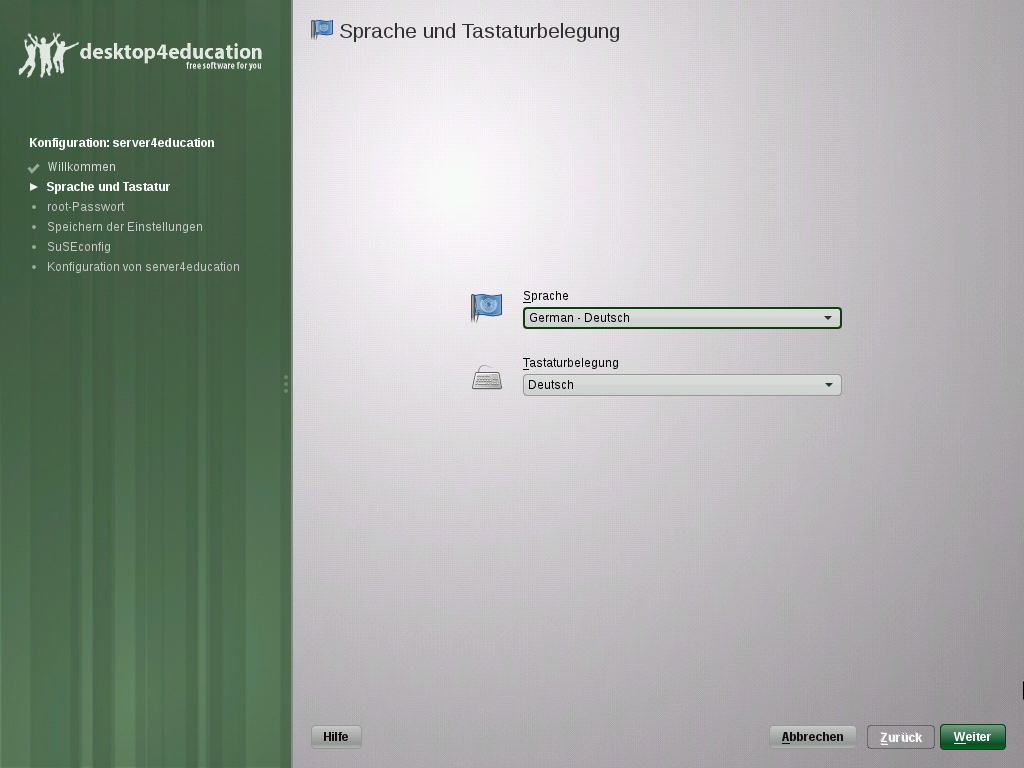Open the Sprache language dropdown

(x=681, y=318)
